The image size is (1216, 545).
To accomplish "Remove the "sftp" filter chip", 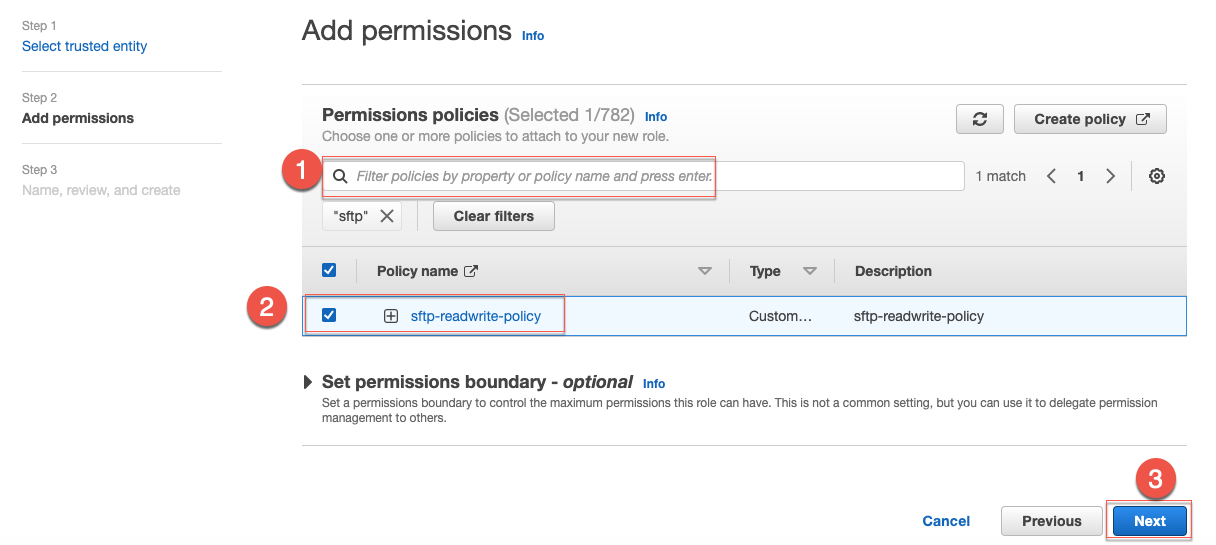I will coord(386,215).
